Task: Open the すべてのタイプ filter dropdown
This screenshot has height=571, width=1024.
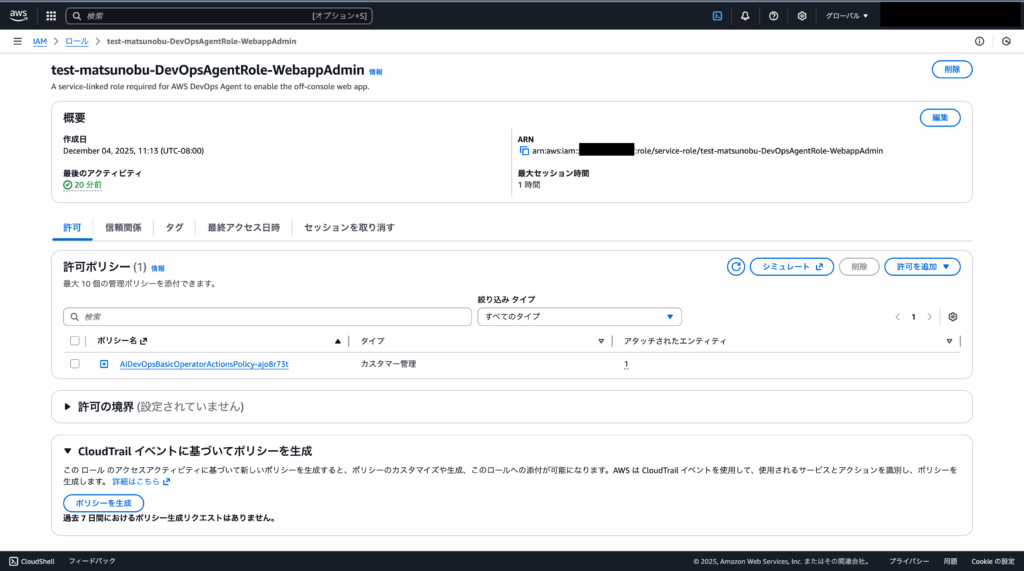Action: (x=580, y=317)
